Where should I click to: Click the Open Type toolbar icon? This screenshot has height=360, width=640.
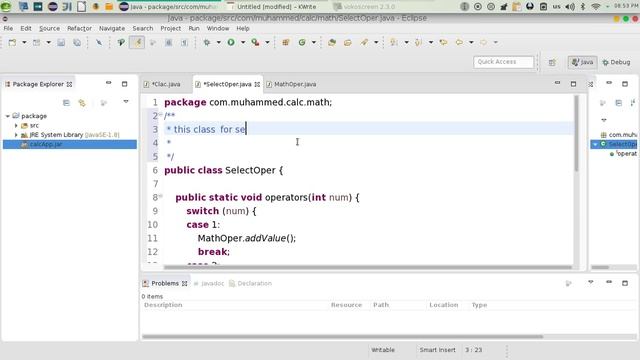[332, 42]
